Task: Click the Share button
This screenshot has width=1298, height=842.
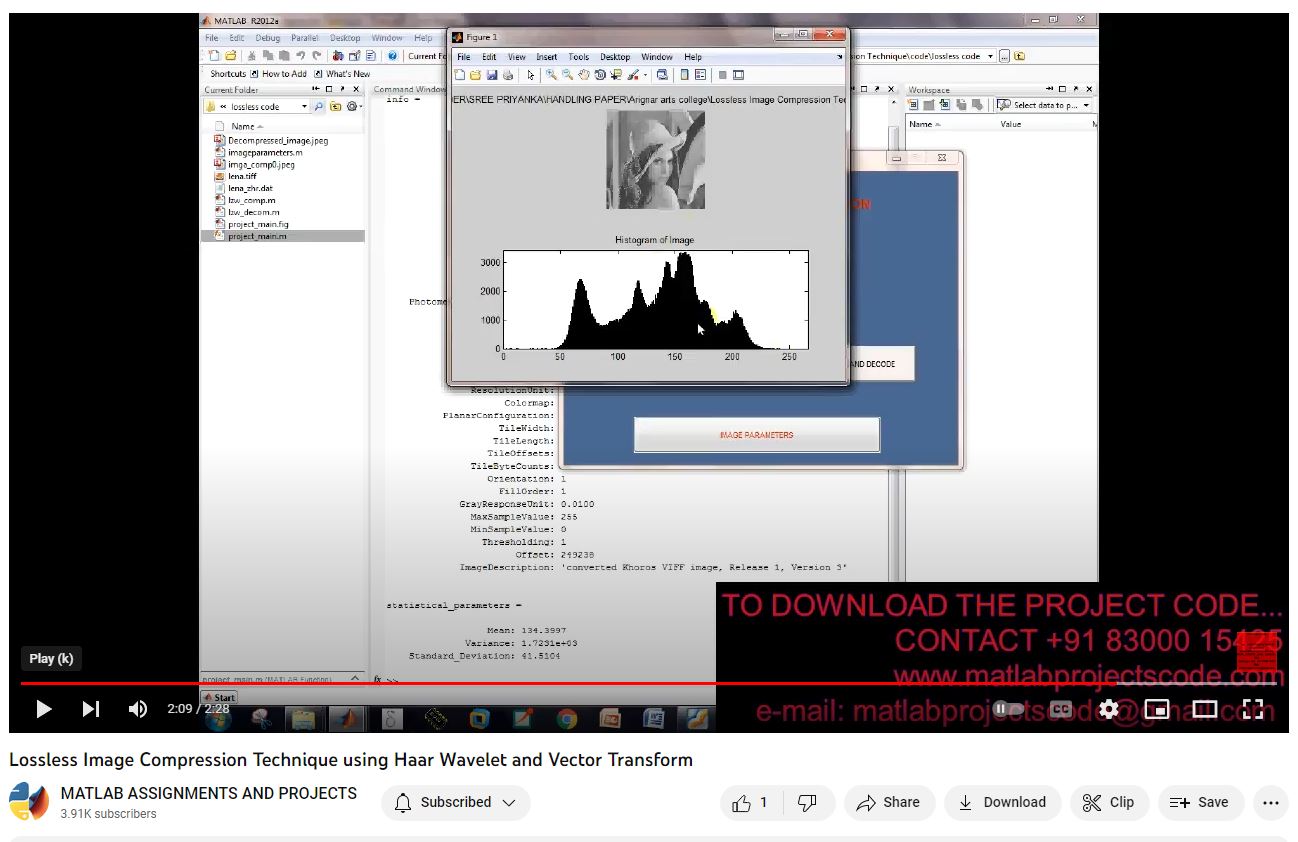Action: point(889,802)
